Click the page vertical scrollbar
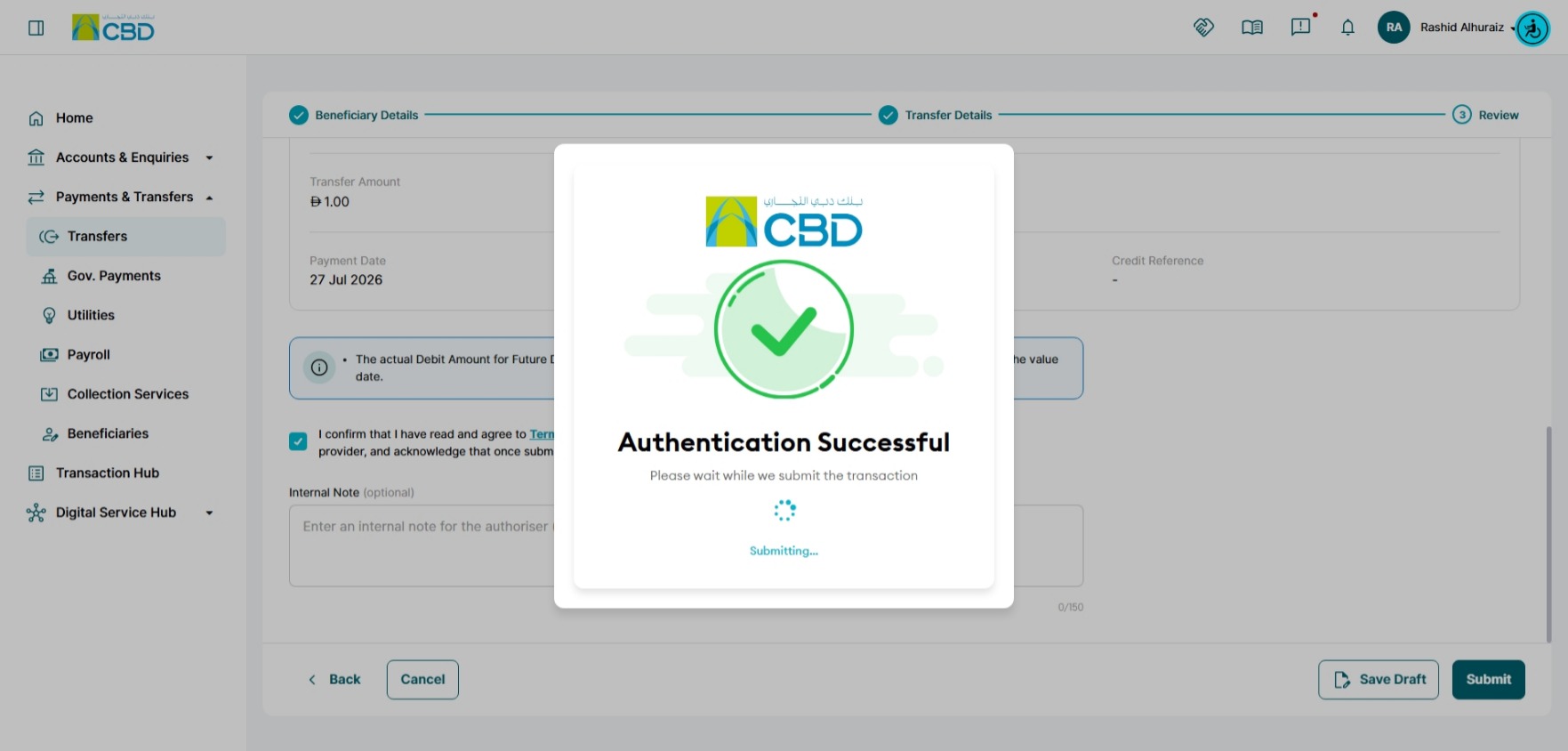The image size is (1568, 751). pos(1548,534)
